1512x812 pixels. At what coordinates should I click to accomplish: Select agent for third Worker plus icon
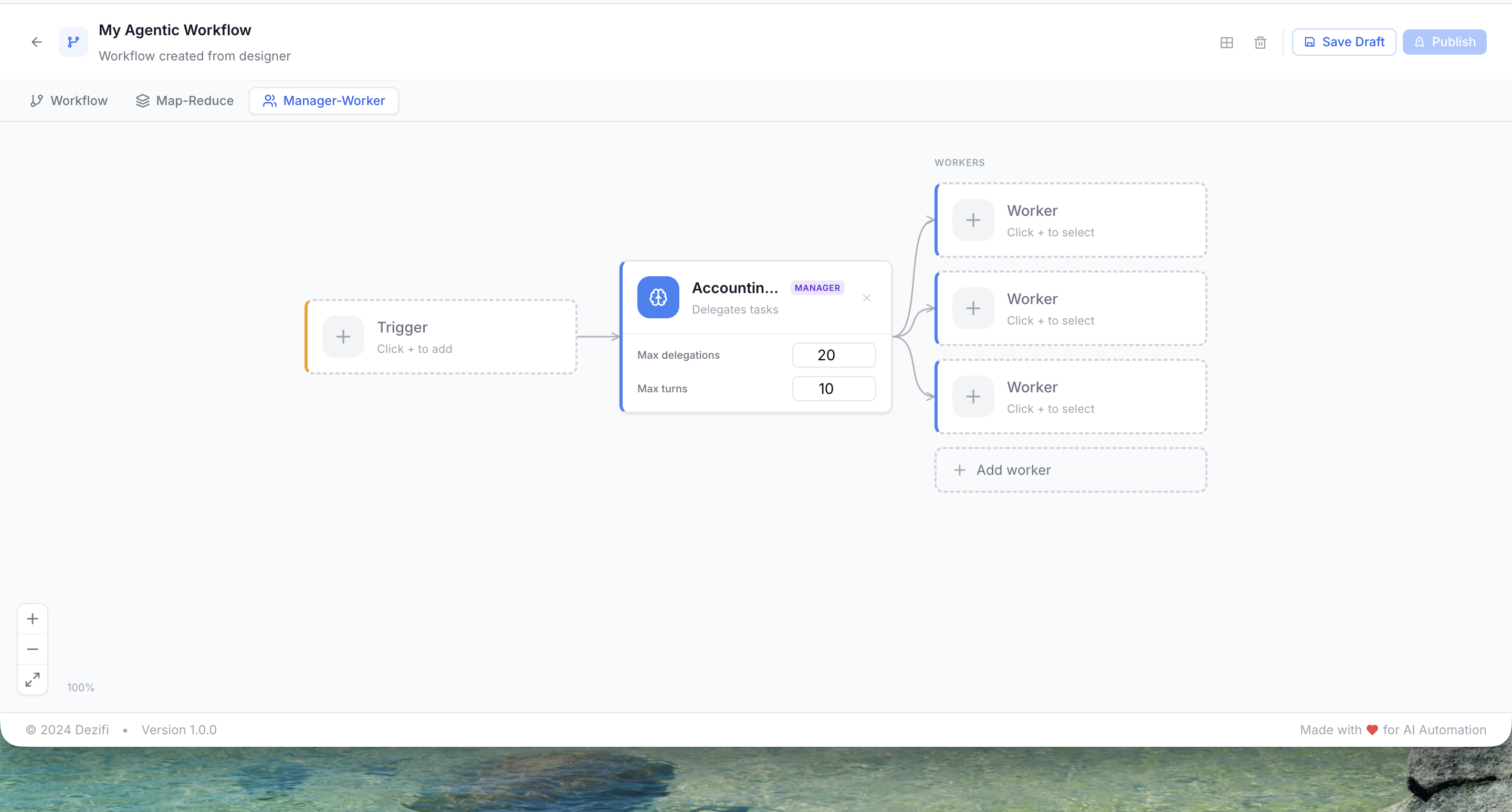[973, 397]
